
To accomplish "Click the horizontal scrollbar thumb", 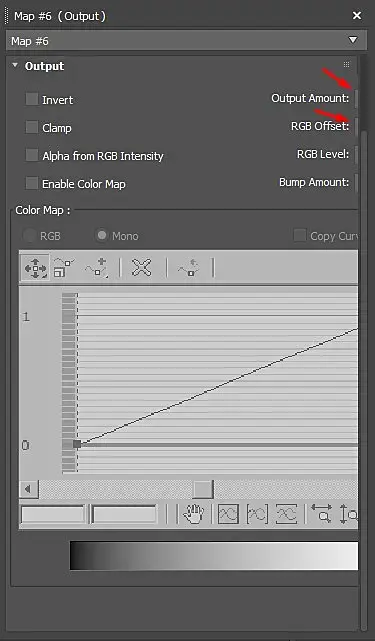I will pyautogui.click(x=203, y=489).
